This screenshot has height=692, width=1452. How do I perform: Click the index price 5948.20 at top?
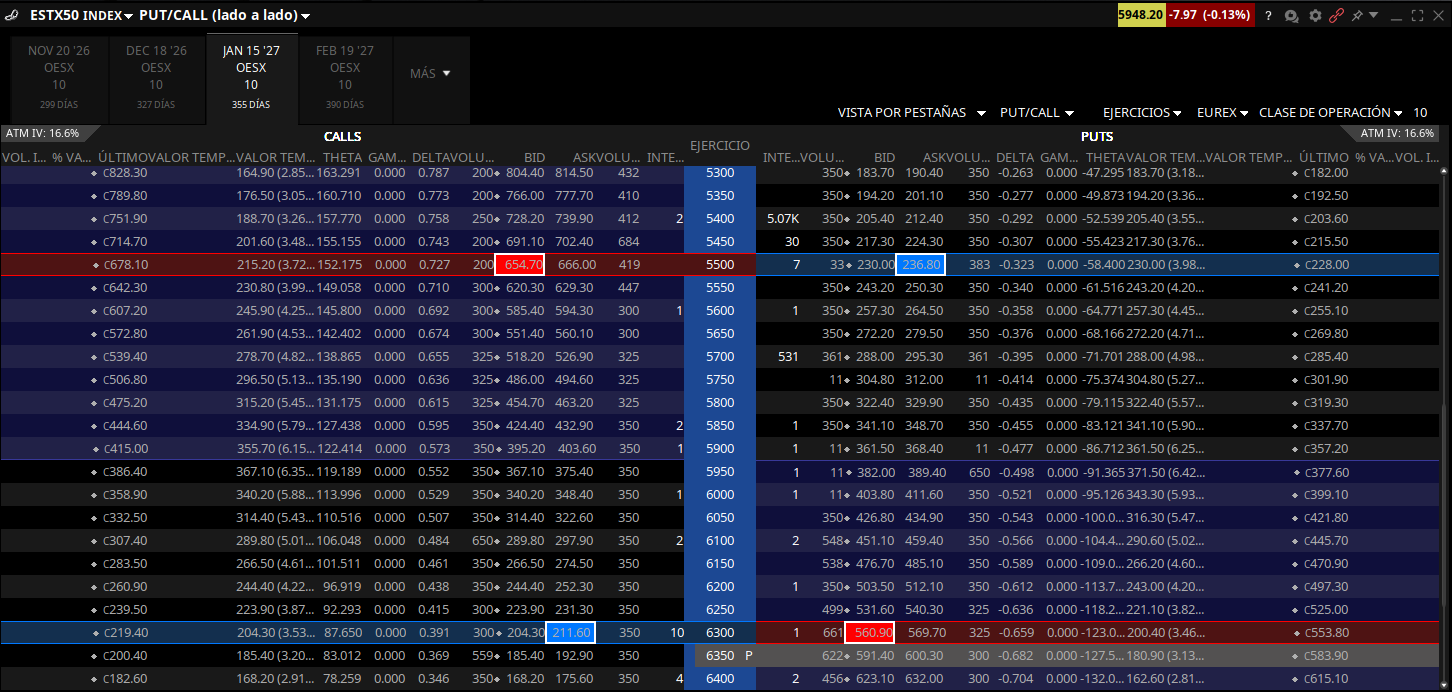[x=1141, y=16]
